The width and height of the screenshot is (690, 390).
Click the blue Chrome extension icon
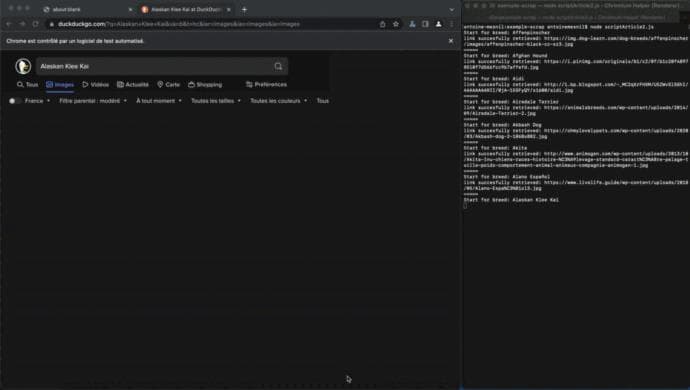coord(412,24)
